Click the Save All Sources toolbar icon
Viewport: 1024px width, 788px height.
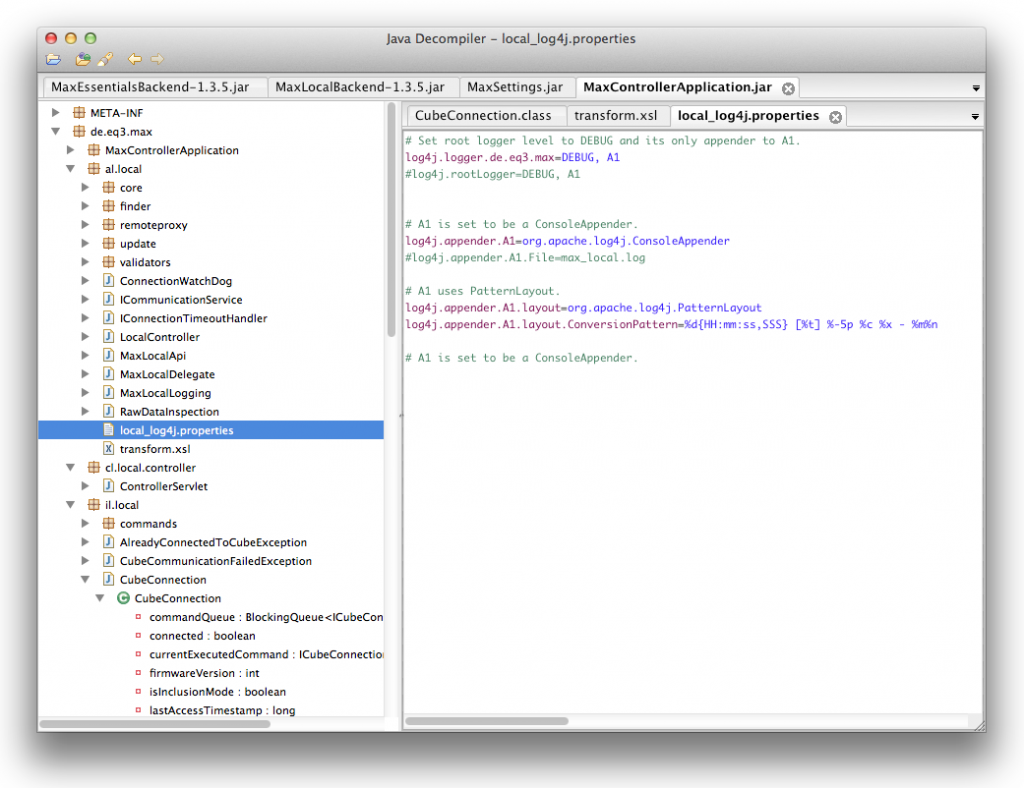click(x=82, y=58)
